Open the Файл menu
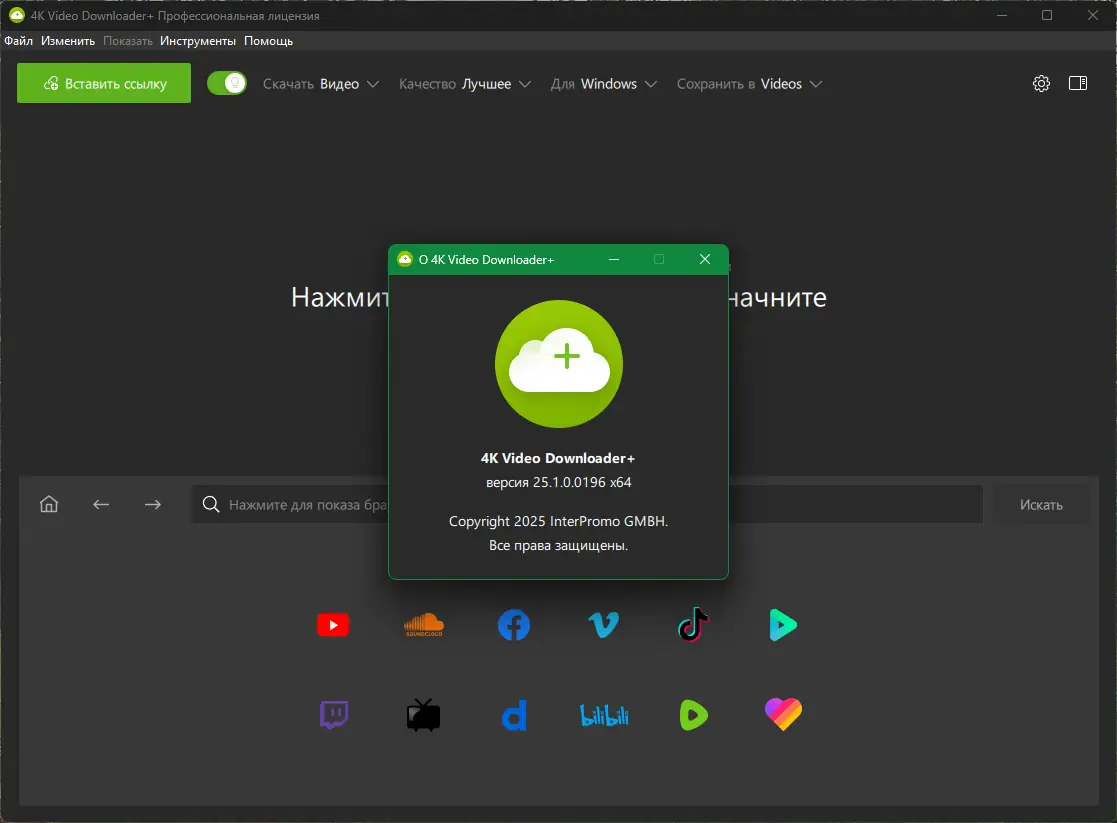 click(x=19, y=41)
